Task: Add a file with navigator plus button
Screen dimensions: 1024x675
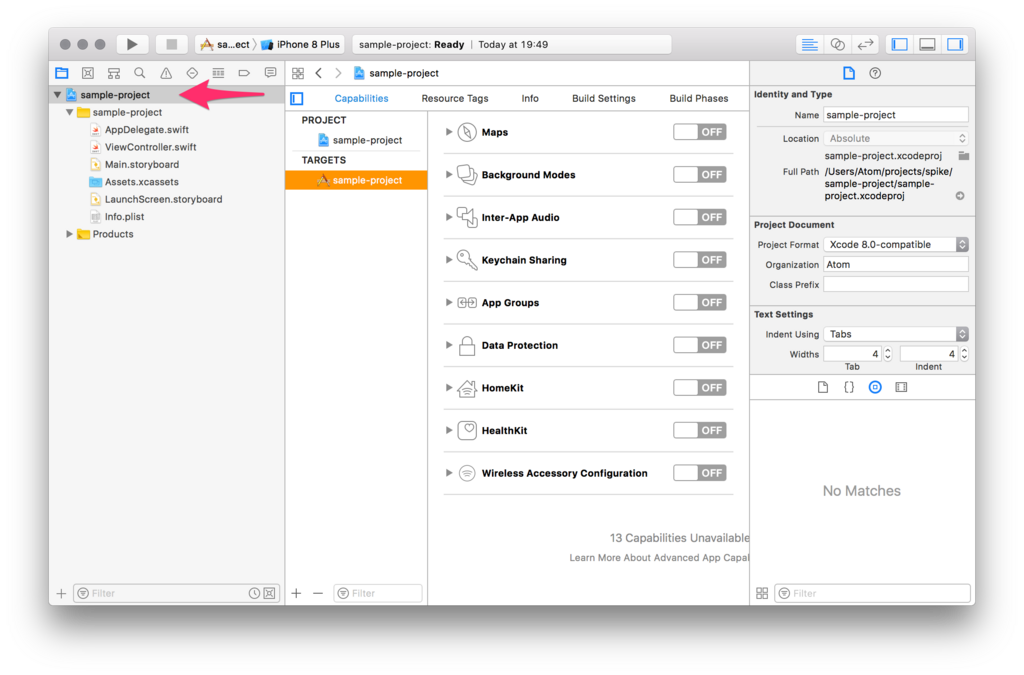Action: (x=61, y=593)
